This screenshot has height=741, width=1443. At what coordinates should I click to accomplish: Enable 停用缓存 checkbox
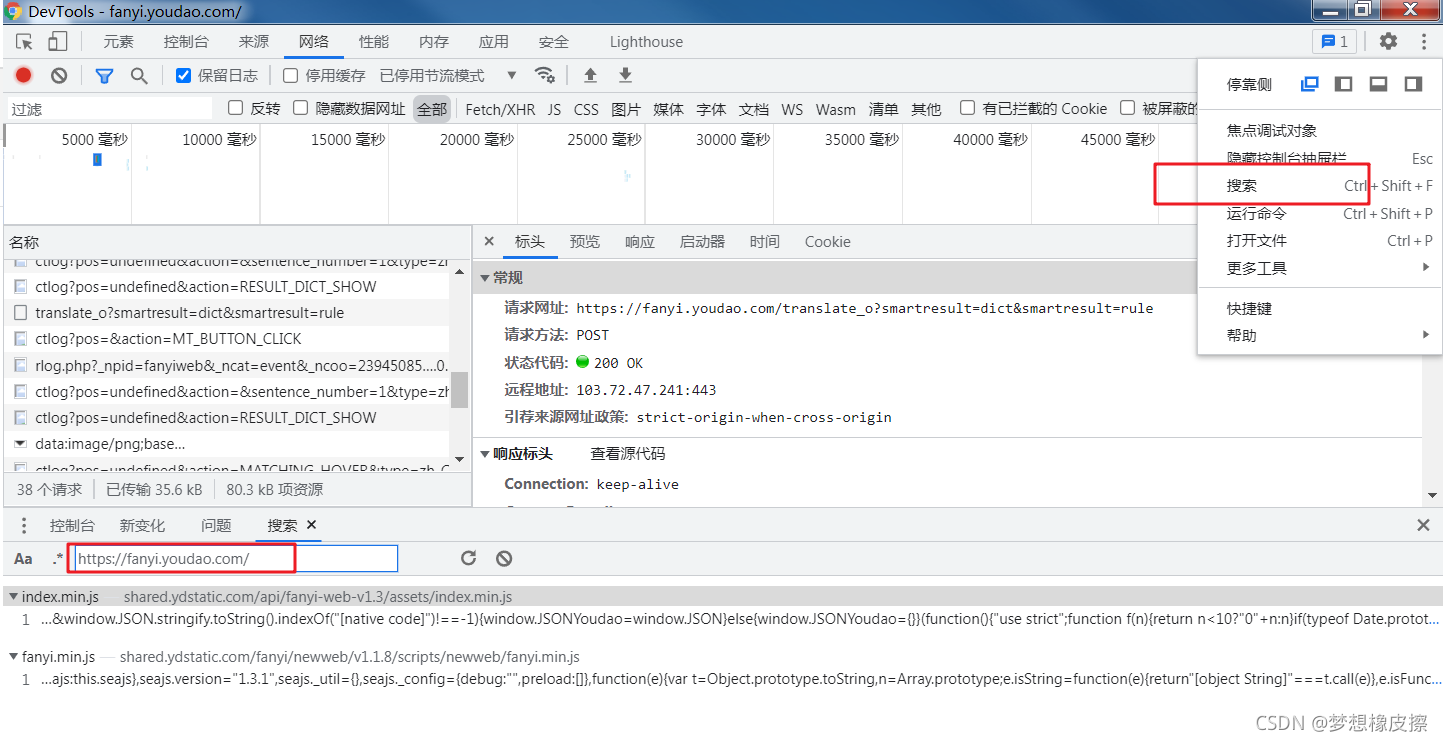point(291,75)
